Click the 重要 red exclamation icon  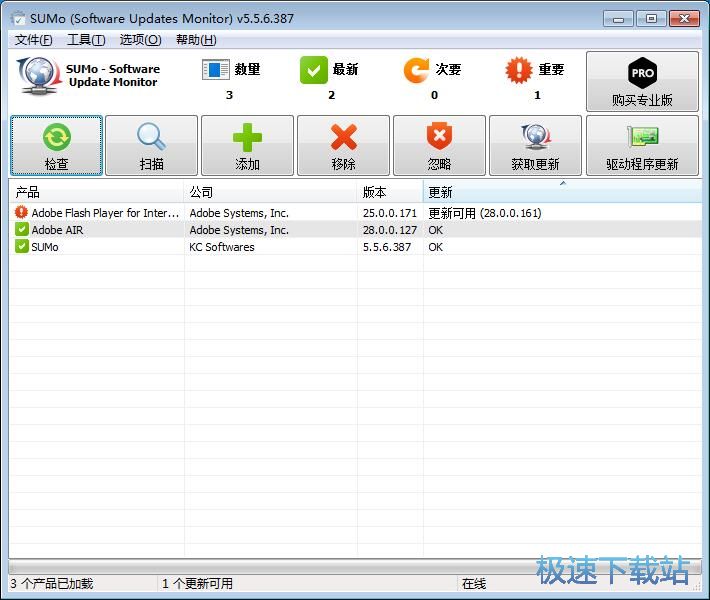tap(519, 70)
